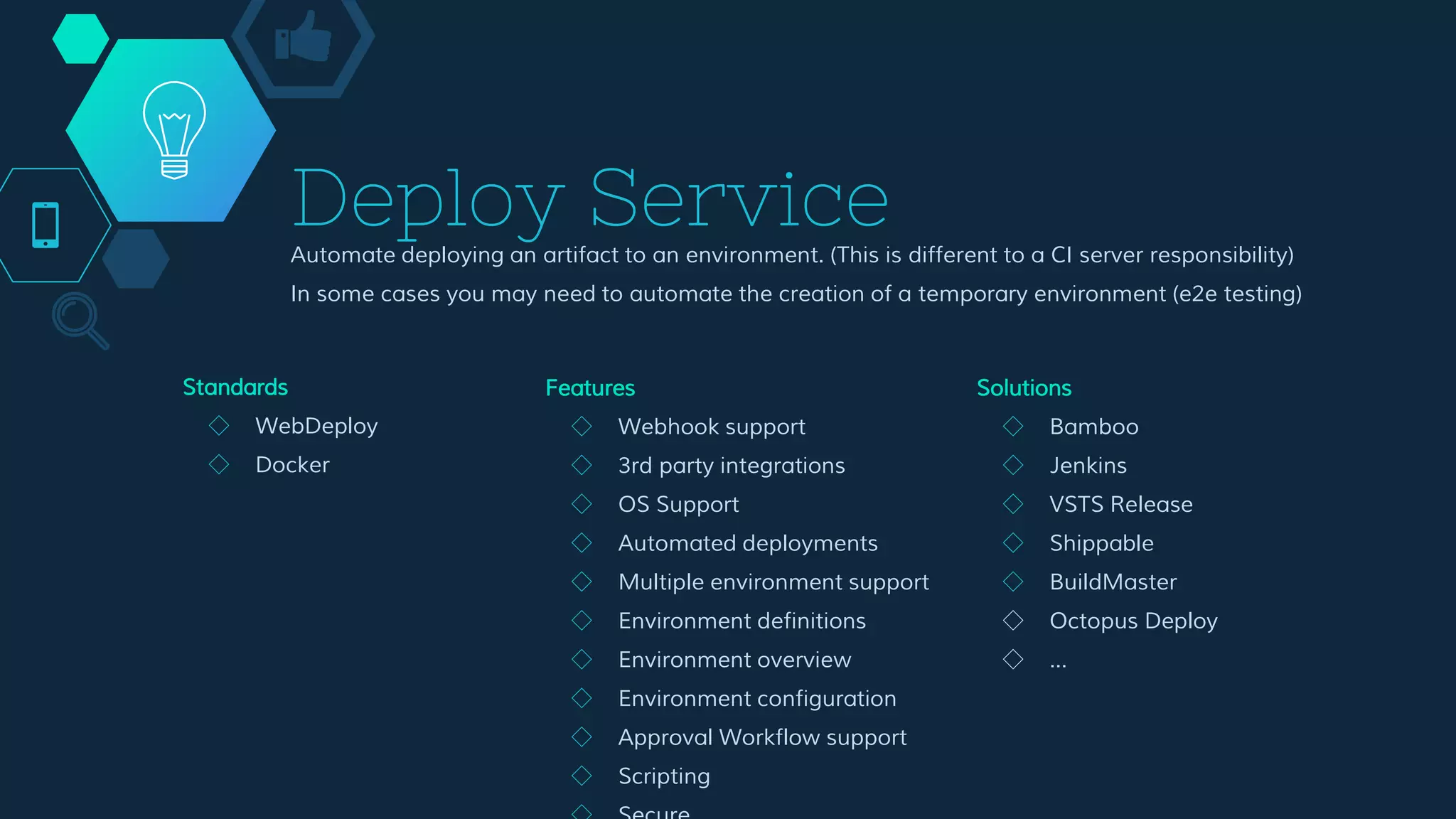Image resolution: width=1456 pixels, height=819 pixels.
Task: Click the OS Support item
Action: point(678,505)
